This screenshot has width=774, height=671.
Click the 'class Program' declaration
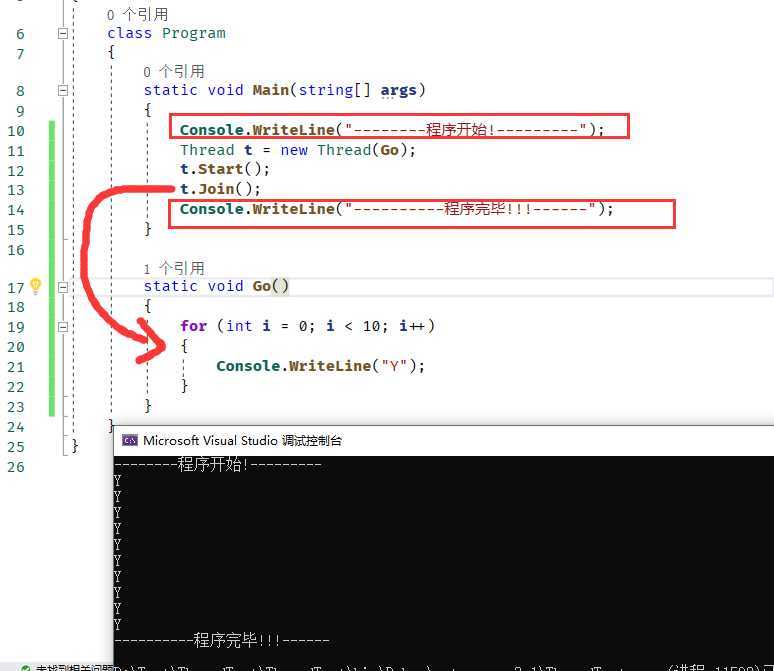click(x=166, y=33)
